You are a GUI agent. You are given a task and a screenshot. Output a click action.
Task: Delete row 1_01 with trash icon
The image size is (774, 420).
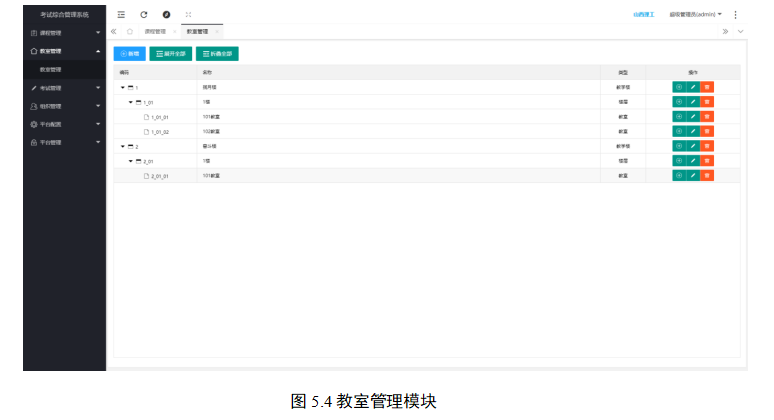[707, 102]
